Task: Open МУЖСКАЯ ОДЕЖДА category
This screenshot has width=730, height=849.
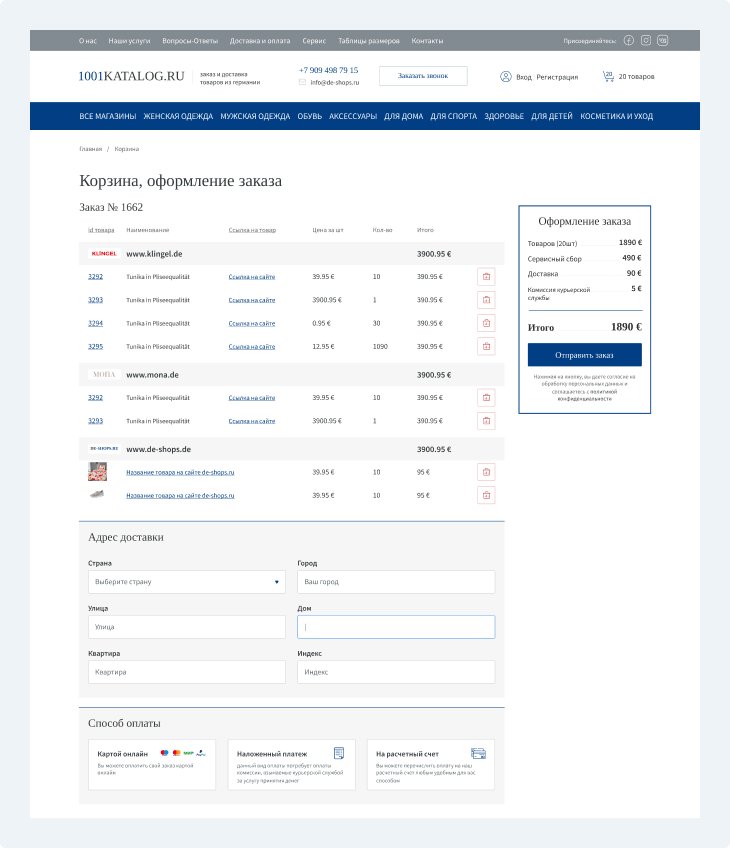Action: click(255, 116)
